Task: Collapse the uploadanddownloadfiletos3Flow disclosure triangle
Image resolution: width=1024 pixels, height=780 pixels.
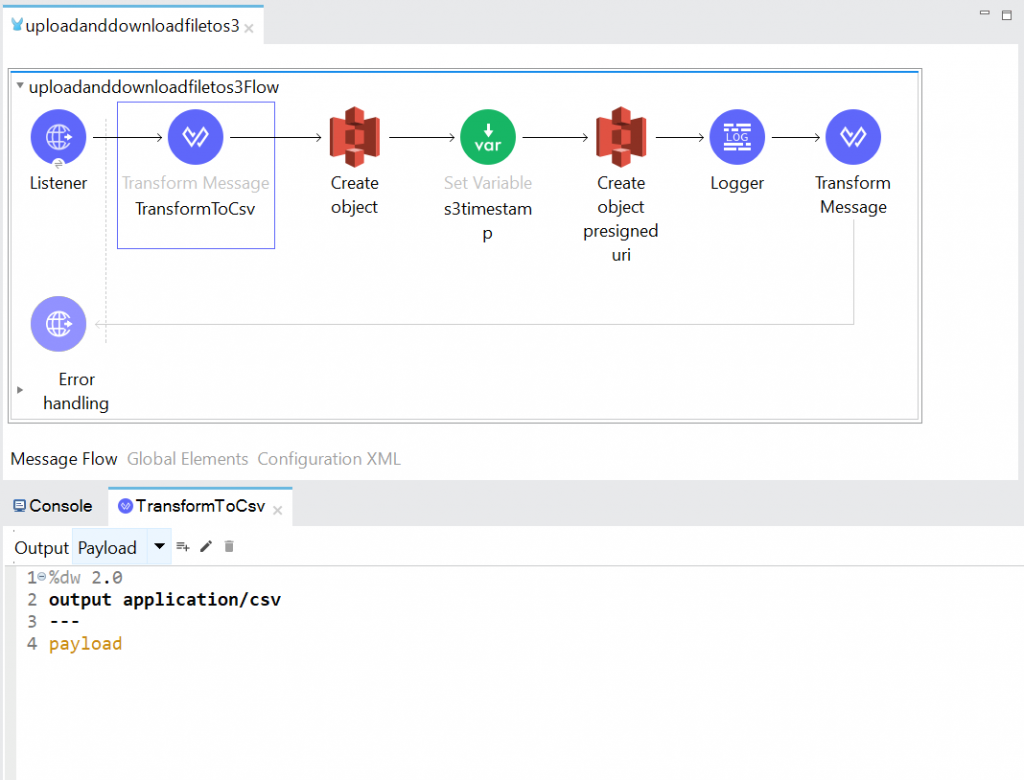Action: point(19,87)
